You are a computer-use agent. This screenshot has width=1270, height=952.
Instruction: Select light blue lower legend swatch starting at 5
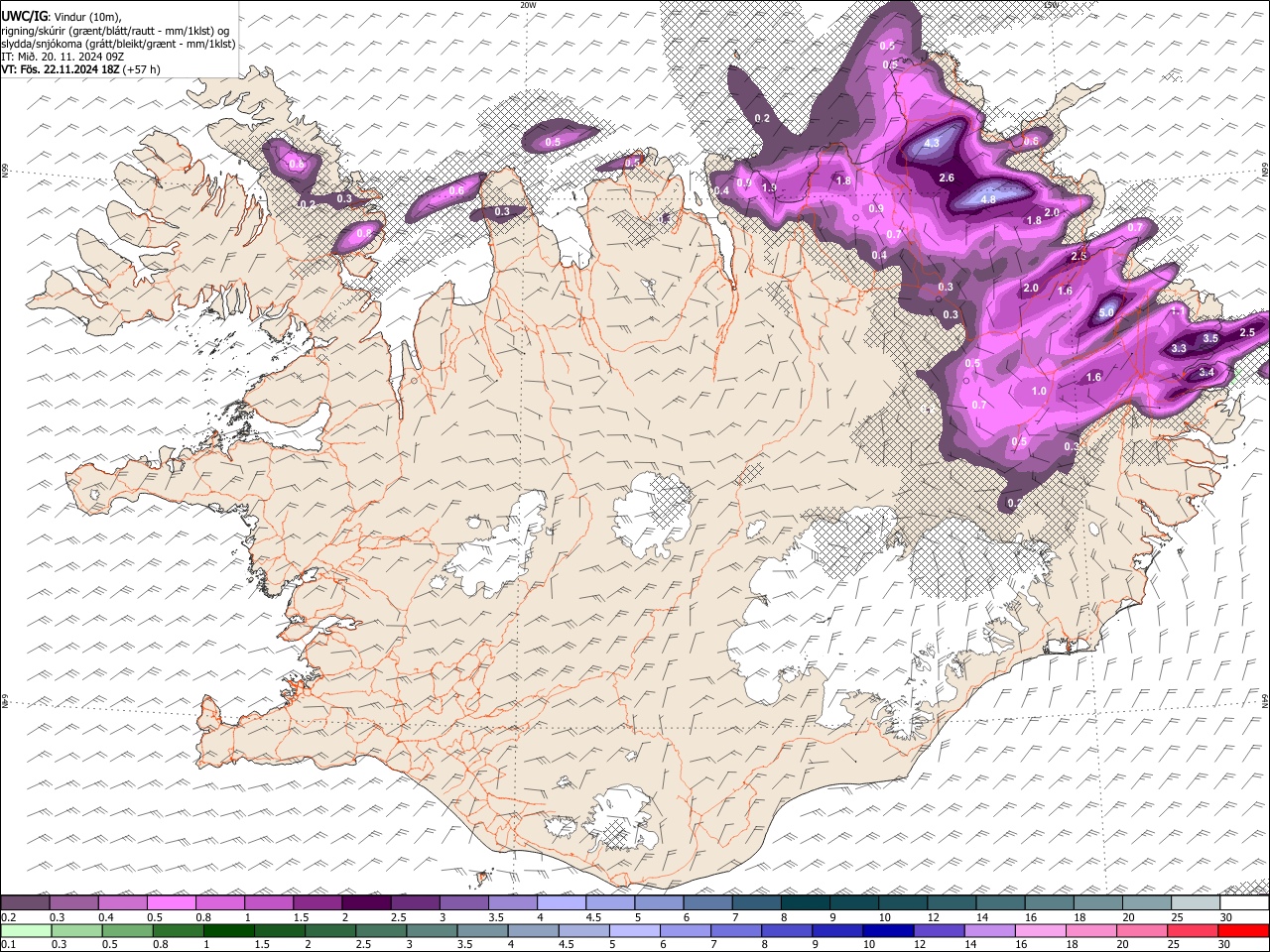pyautogui.click(x=634, y=931)
